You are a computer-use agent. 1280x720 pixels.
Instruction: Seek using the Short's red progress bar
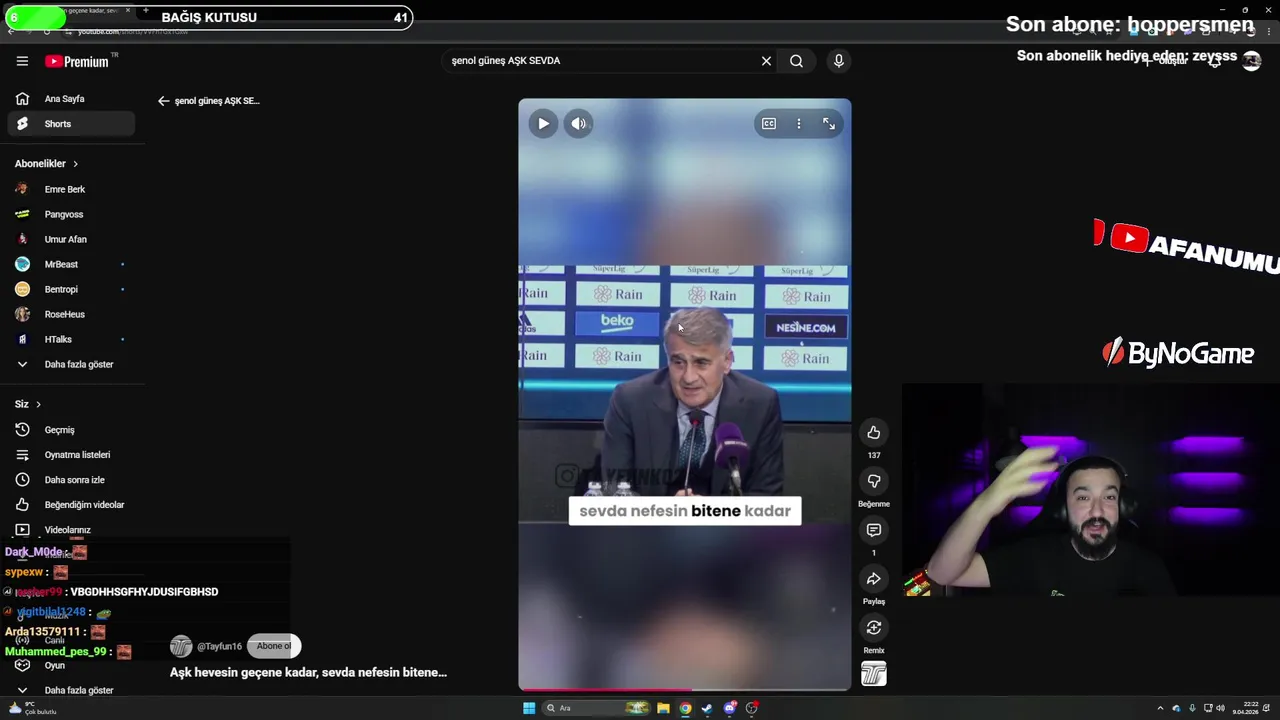pos(685,689)
